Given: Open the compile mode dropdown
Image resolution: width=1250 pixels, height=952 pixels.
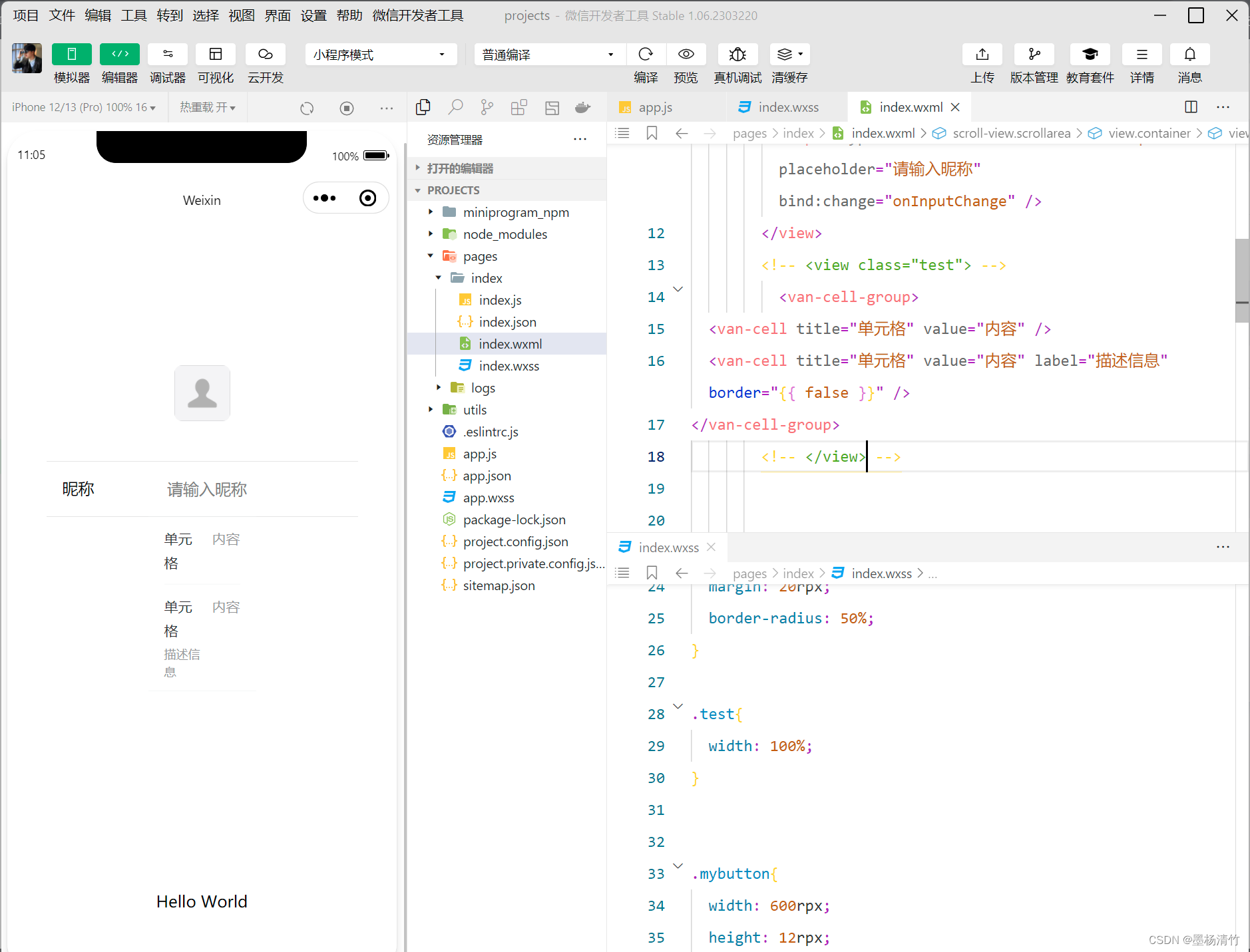Looking at the screenshot, I should 550,55.
